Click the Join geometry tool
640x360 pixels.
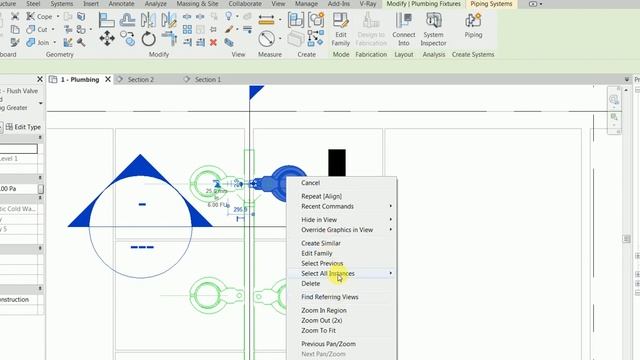coord(38,42)
